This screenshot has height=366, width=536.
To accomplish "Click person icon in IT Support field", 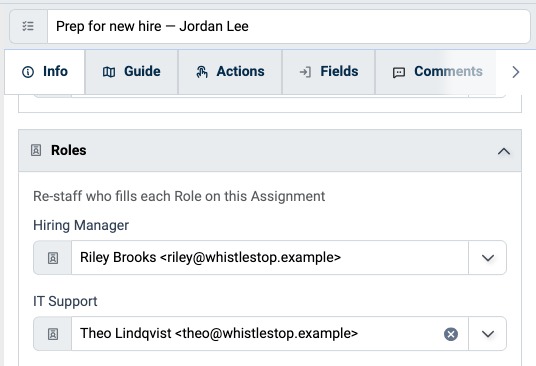I will (53, 334).
